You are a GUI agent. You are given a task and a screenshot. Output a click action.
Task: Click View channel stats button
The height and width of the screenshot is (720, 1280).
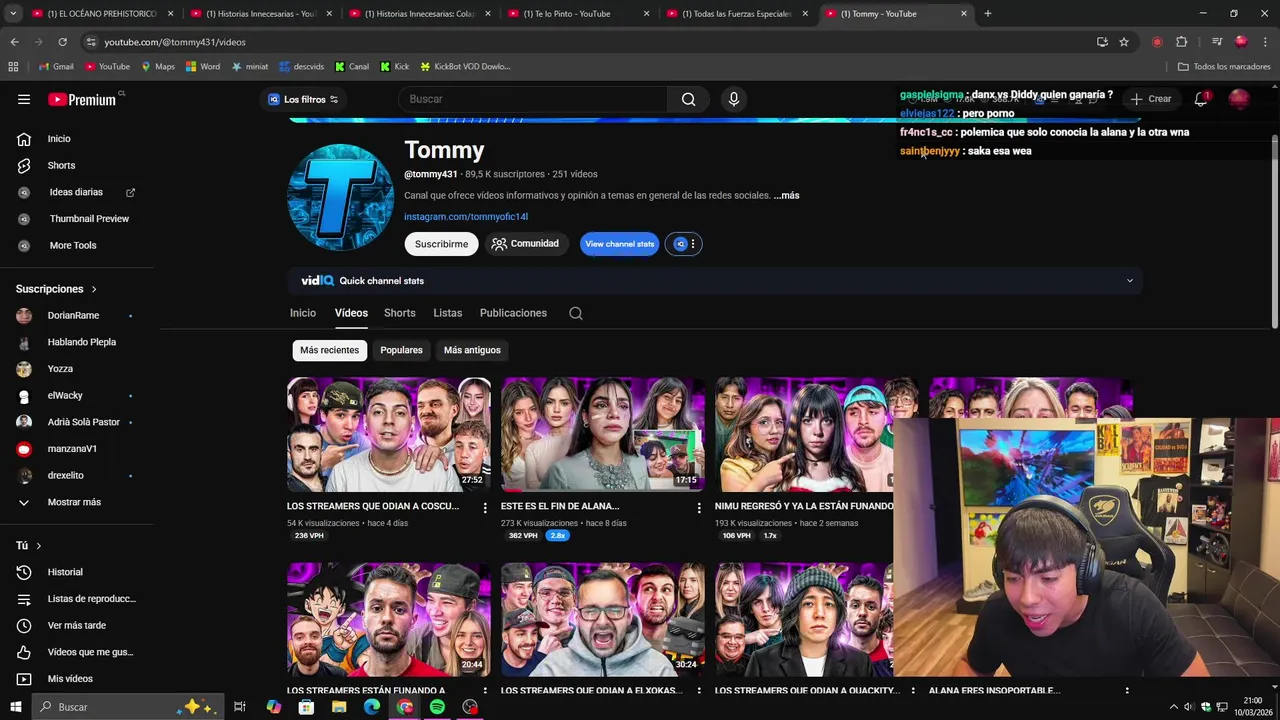coord(619,244)
